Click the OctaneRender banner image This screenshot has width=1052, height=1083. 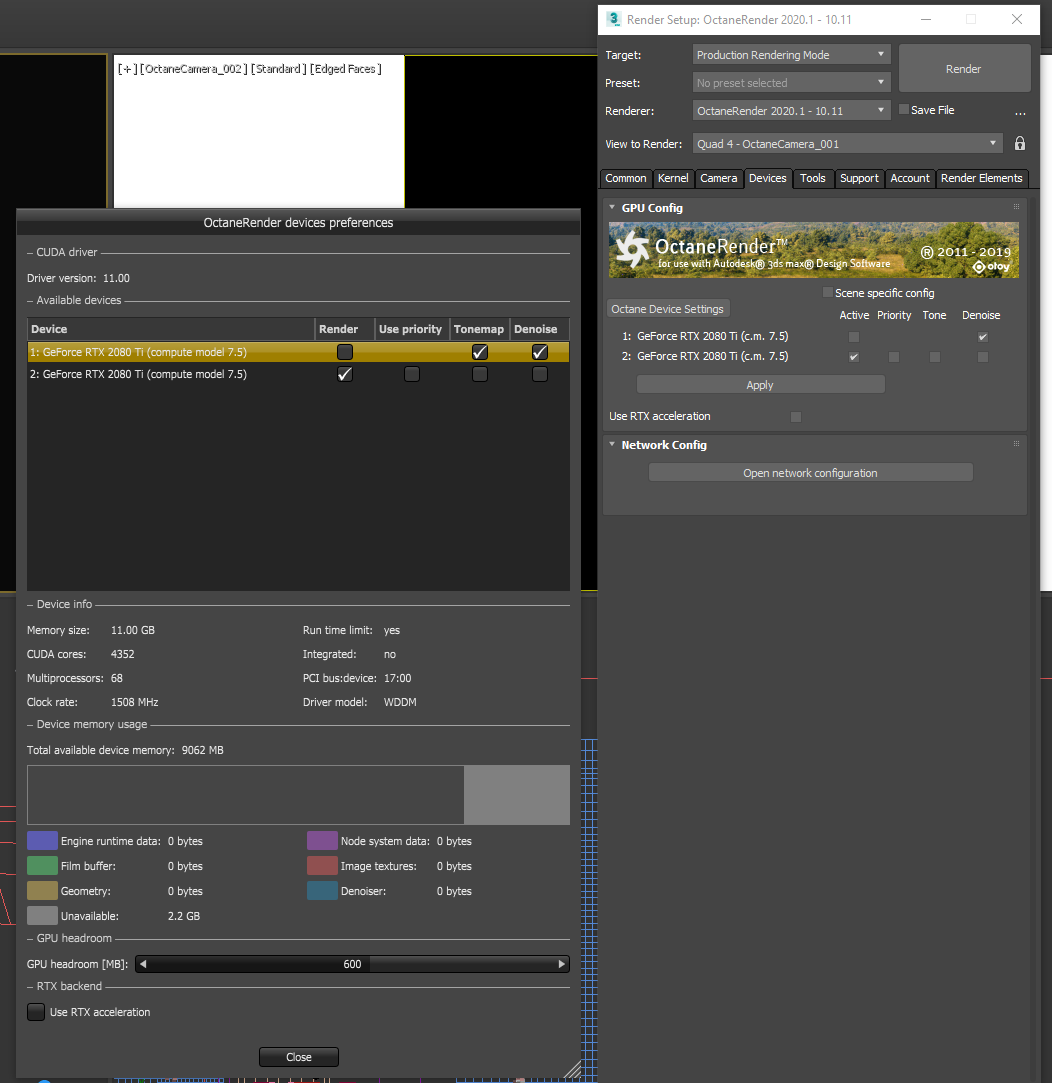click(814, 250)
